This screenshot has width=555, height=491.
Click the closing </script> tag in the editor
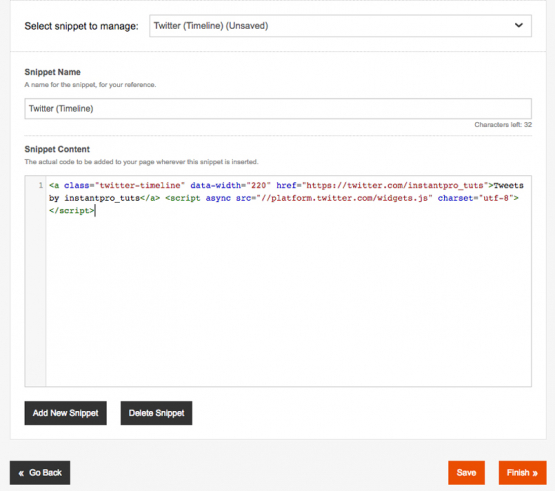(x=72, y=211)
